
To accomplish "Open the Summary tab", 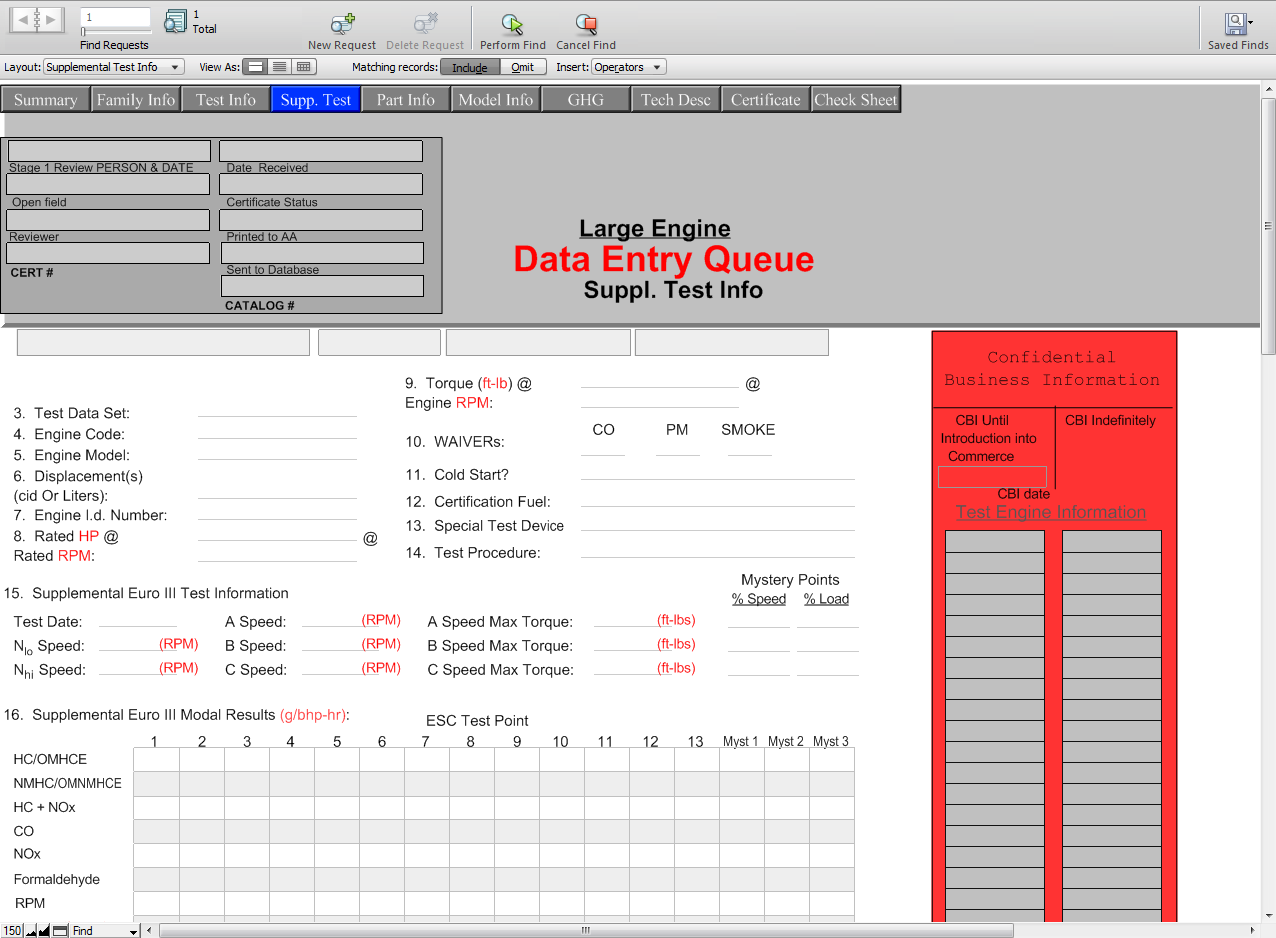I will click(46, 100).
